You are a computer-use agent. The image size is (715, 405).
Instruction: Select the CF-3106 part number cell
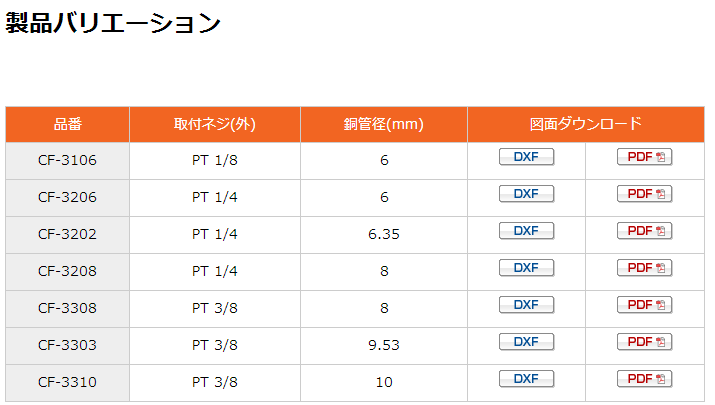pyautogui.click(x=67, y=160)
